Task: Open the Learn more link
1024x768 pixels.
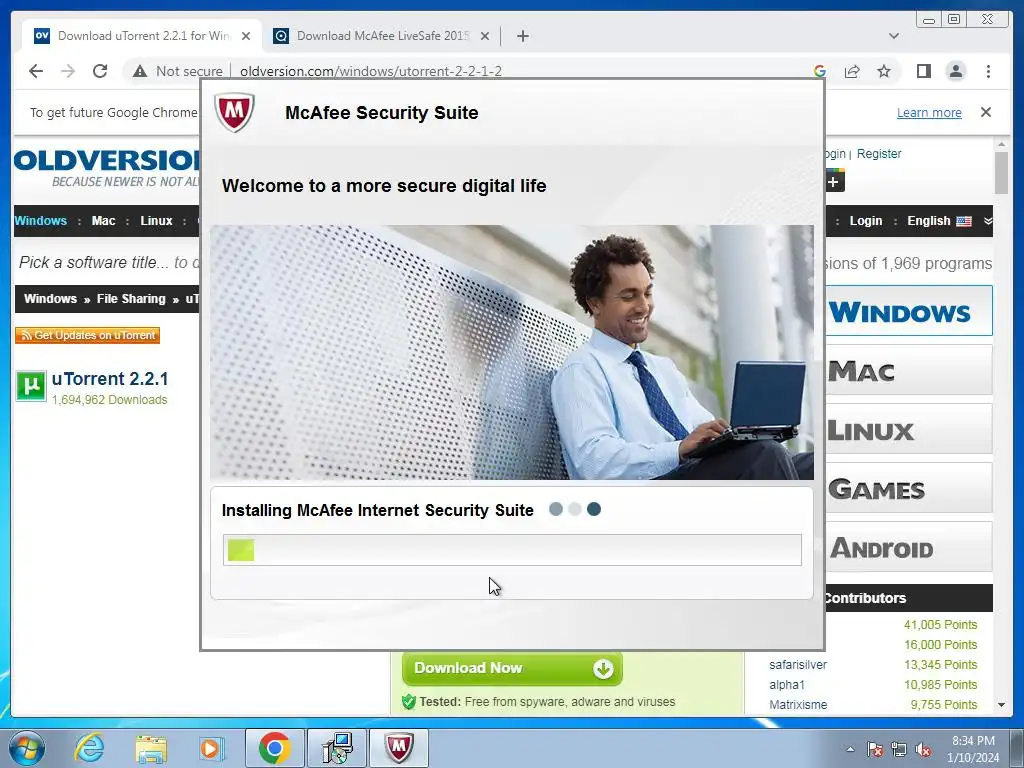Action: (x=929, y=112)
